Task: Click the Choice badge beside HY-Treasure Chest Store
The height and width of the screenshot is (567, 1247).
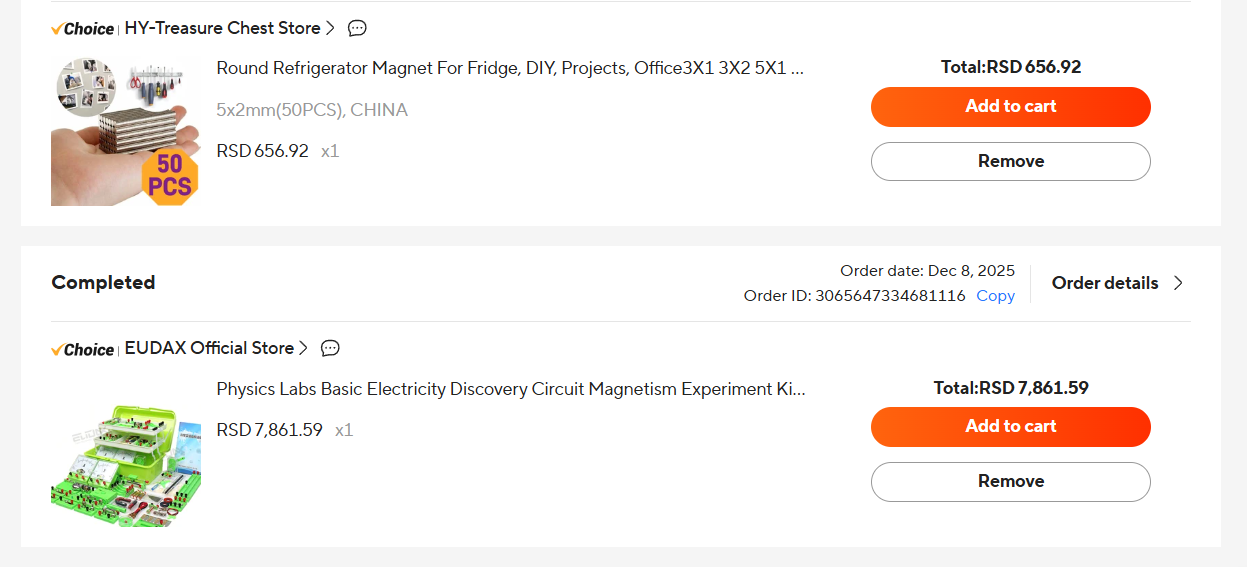Action: (x=83, y=29)
